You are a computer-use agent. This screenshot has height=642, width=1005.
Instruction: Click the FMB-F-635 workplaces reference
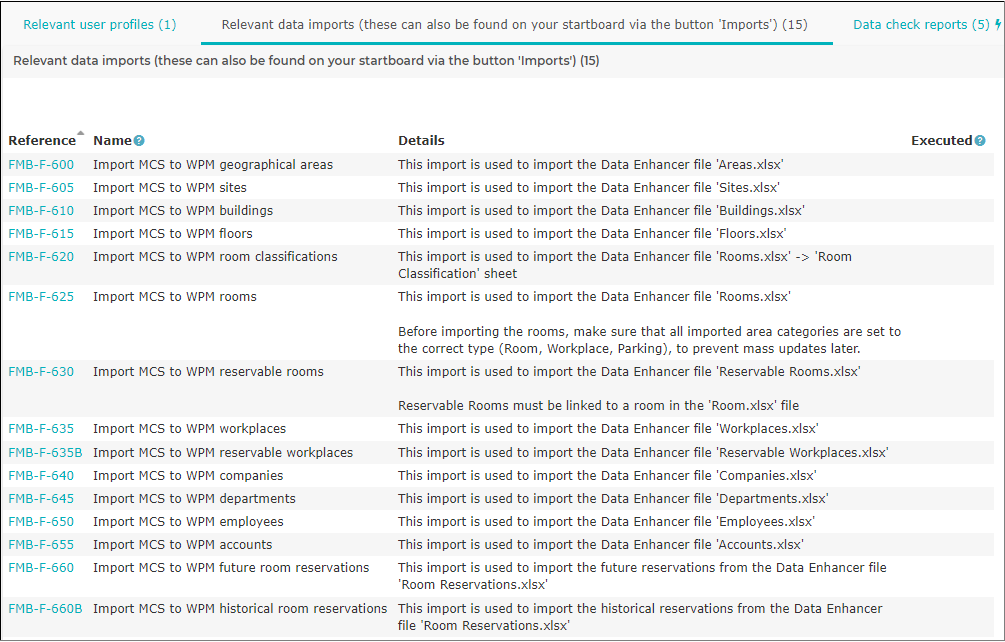pyautogui.click(x=41, y=429)
